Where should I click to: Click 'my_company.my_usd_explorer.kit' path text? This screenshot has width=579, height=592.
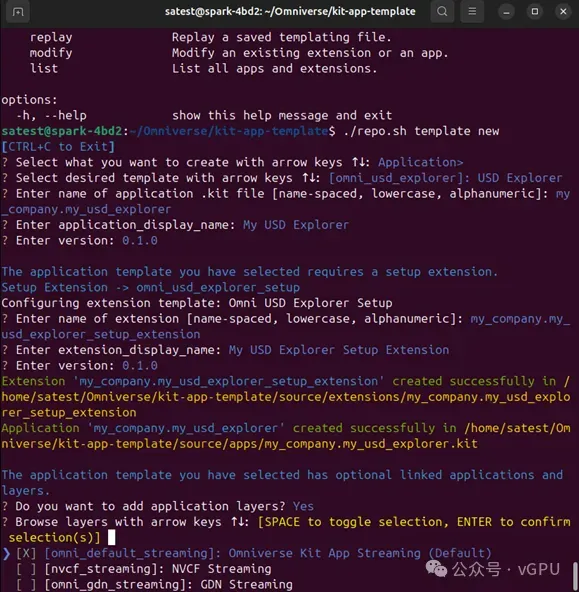coord(371,444)
